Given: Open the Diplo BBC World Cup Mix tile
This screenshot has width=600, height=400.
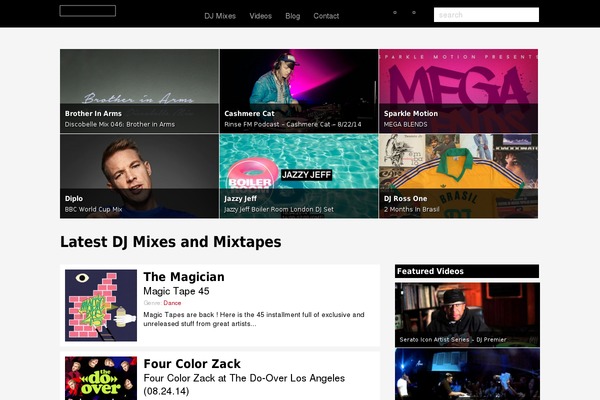Looking at the screenshot, I should [x=139, y=176].
